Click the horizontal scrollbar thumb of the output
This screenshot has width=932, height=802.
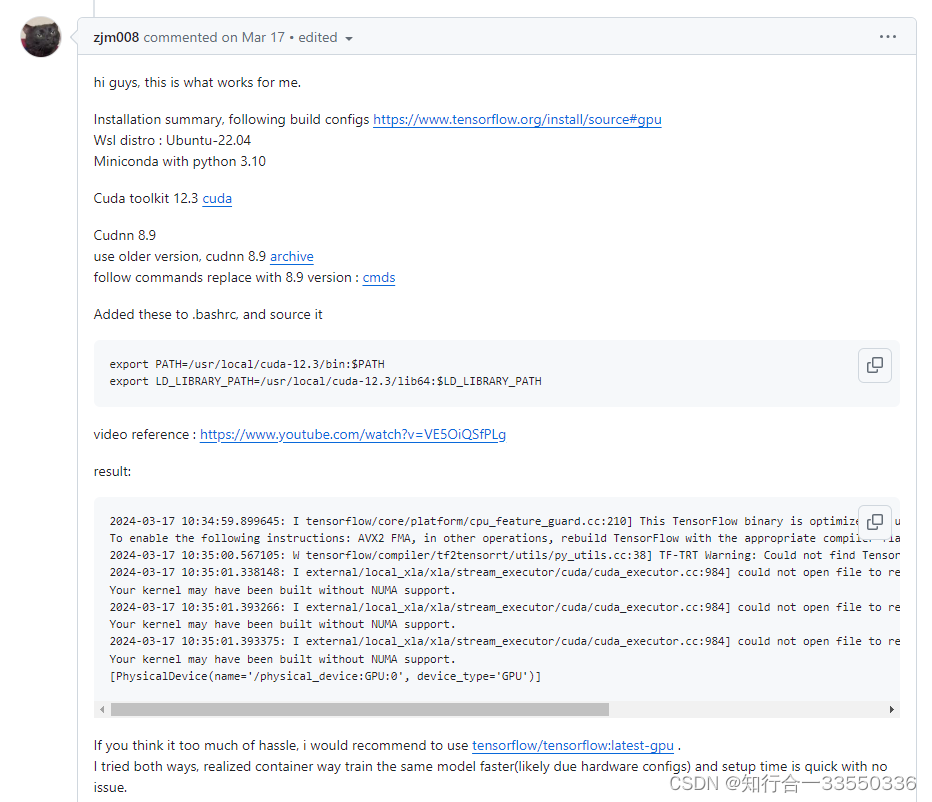[x=360, y=708]
